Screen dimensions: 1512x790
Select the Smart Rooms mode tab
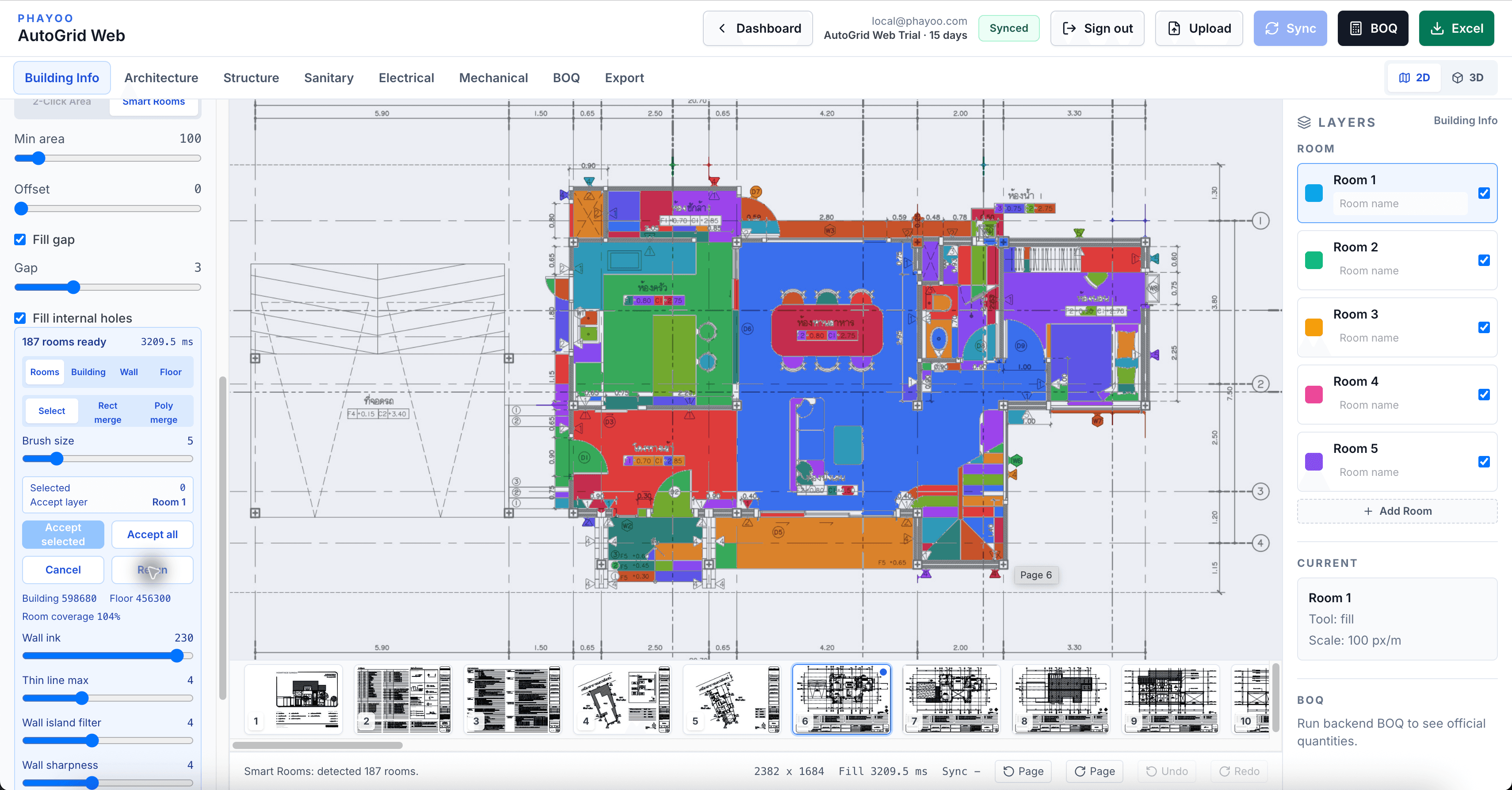(x=154, y=103)
